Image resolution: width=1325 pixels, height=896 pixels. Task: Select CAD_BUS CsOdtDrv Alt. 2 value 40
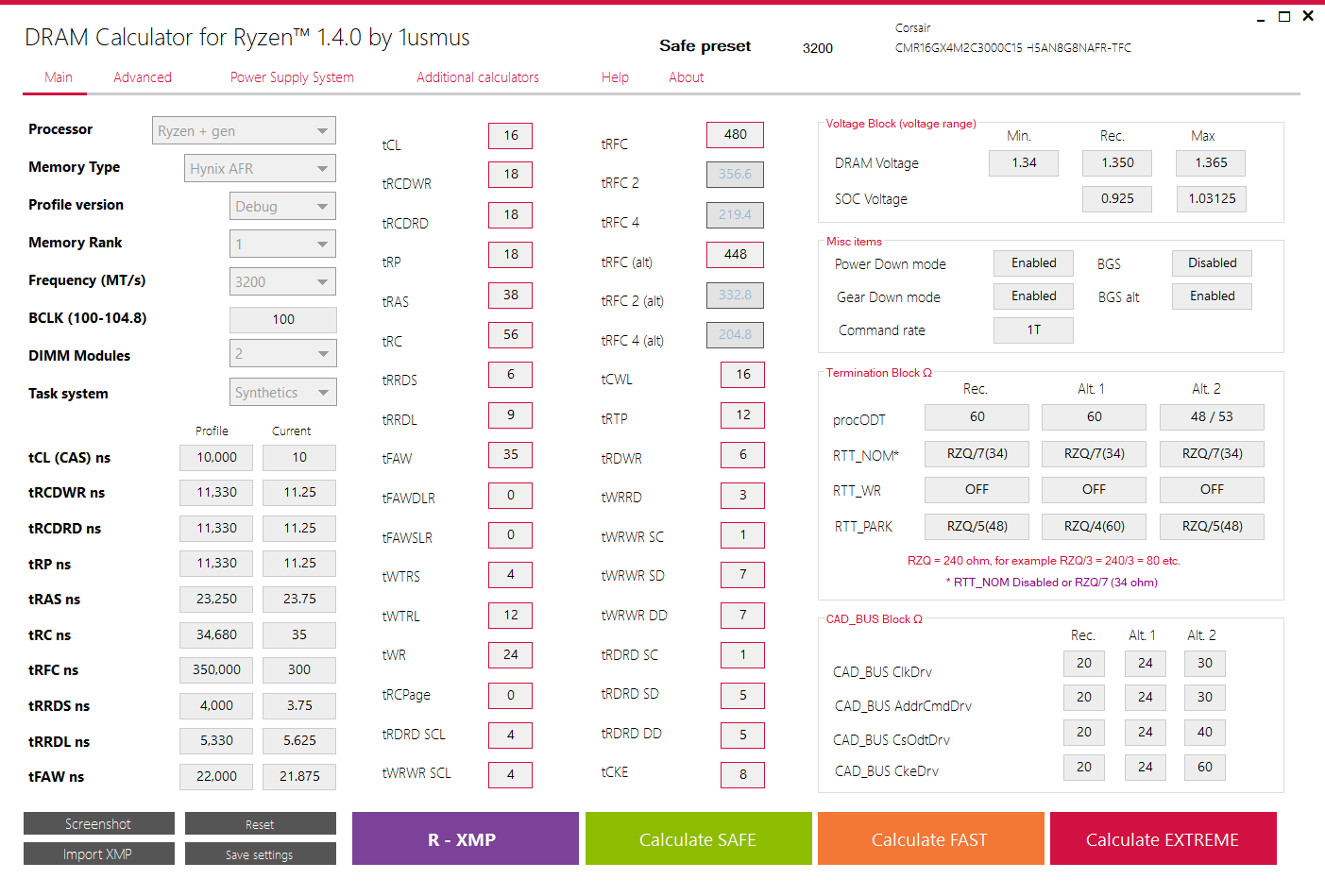coord(1205,733)
